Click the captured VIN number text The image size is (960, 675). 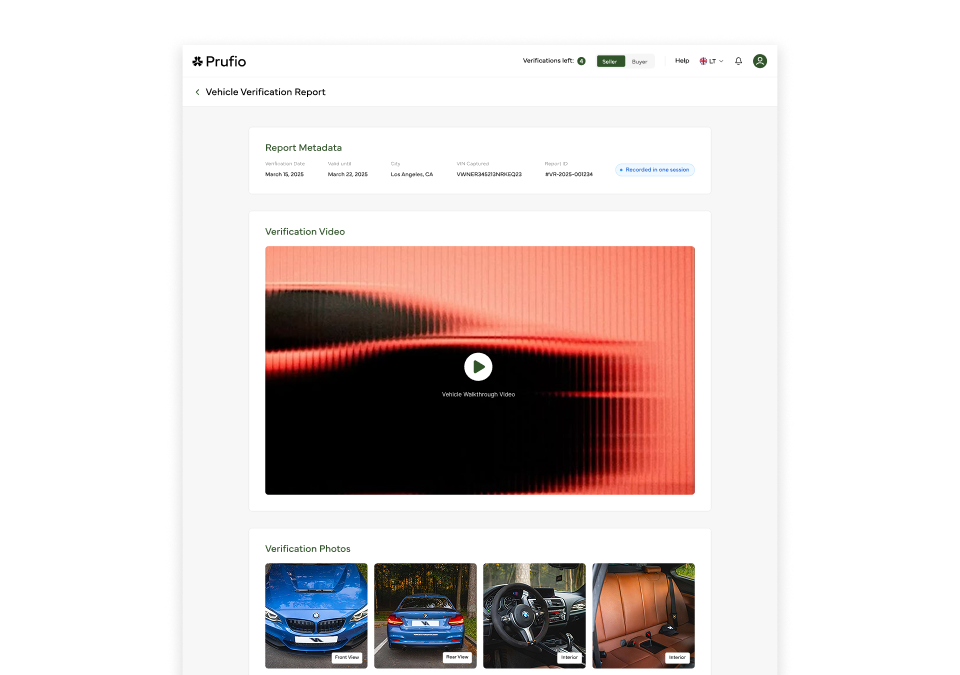coord(489,174)
